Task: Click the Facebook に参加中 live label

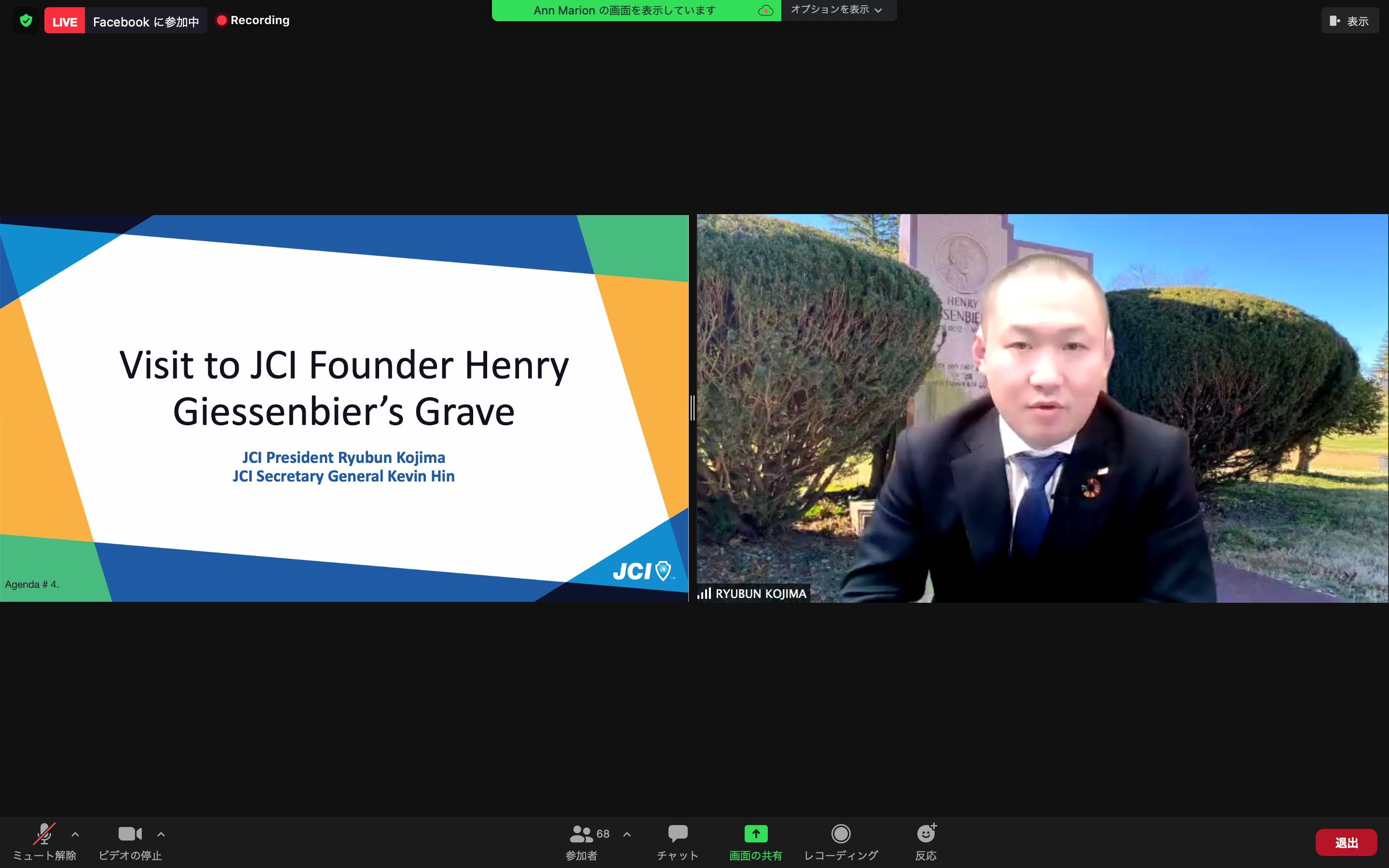Action: click(146, 21)
